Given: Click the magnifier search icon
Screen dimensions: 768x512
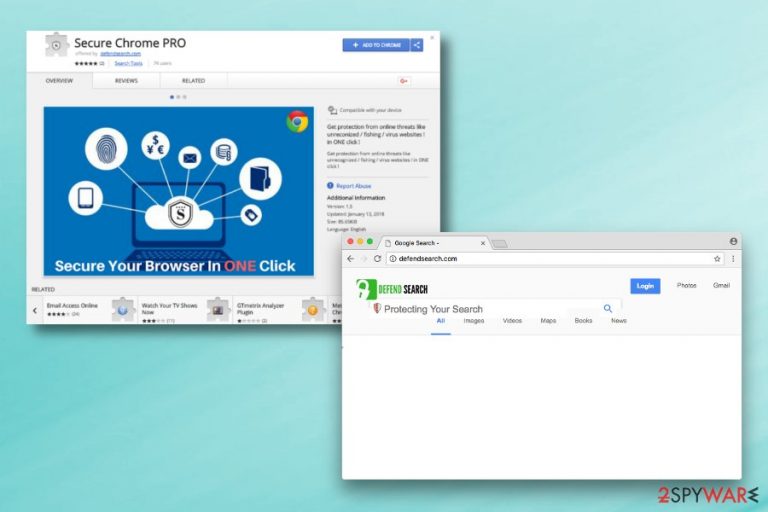Looking at the screenshot, I should coord(608,309).
